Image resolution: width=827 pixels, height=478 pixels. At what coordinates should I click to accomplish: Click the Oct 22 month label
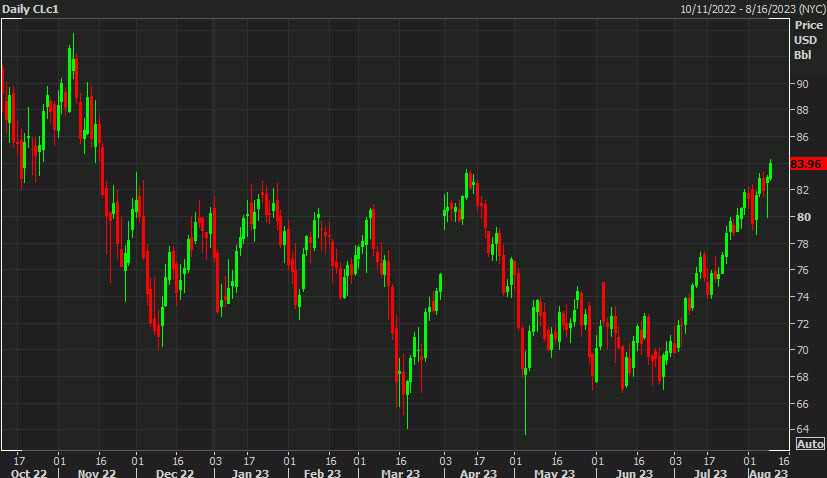point(28,473)
